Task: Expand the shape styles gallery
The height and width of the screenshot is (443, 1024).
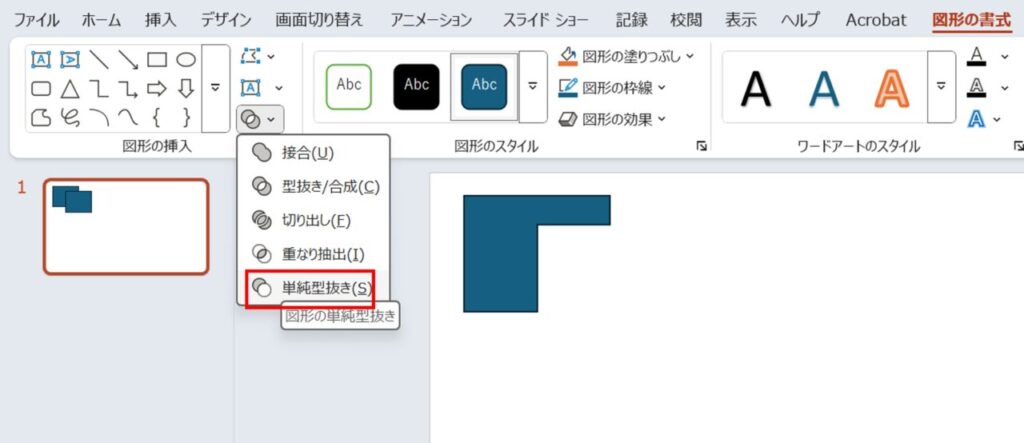Action: [533, 86]
